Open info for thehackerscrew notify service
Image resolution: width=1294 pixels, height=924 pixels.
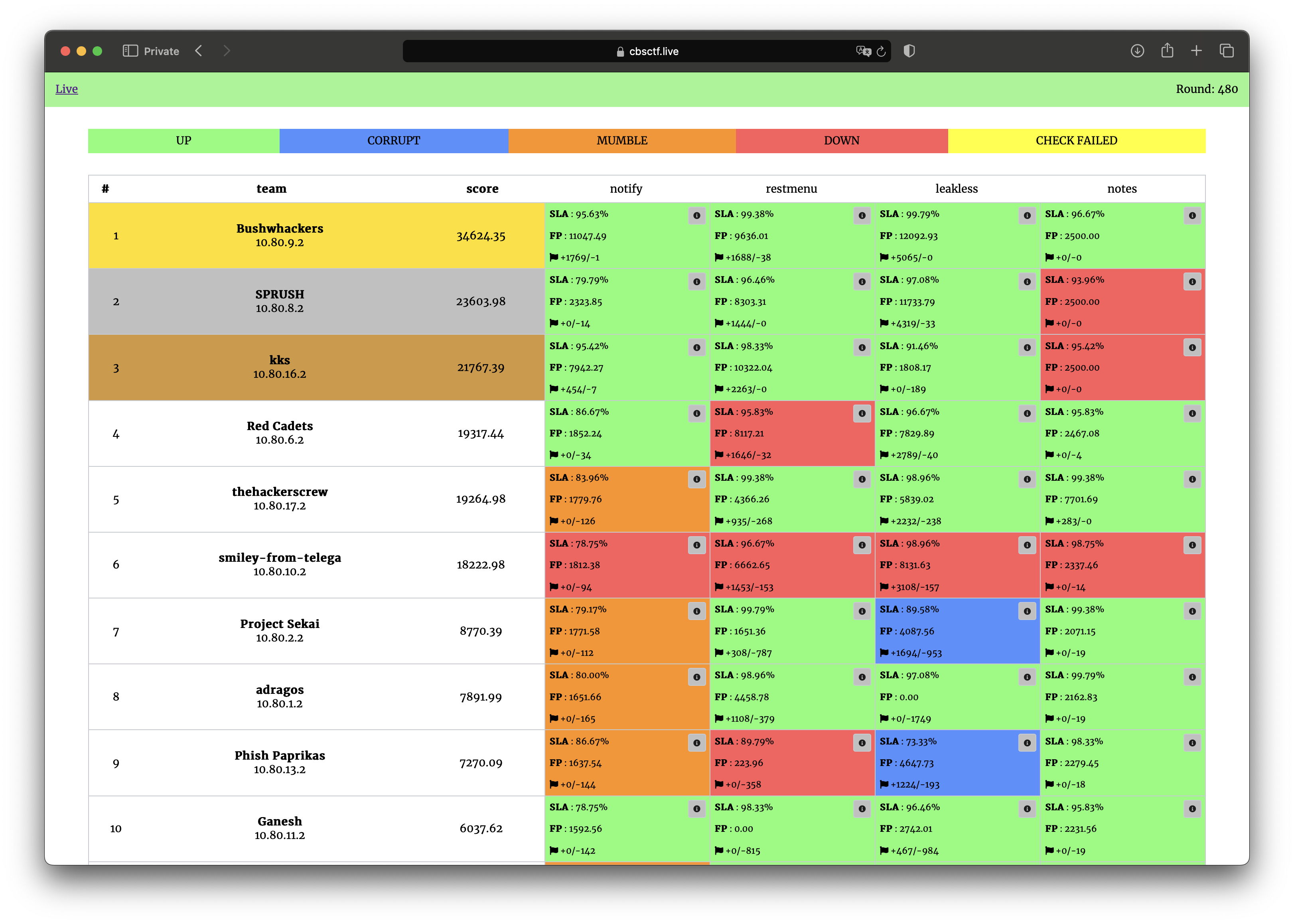click(697, 479)
